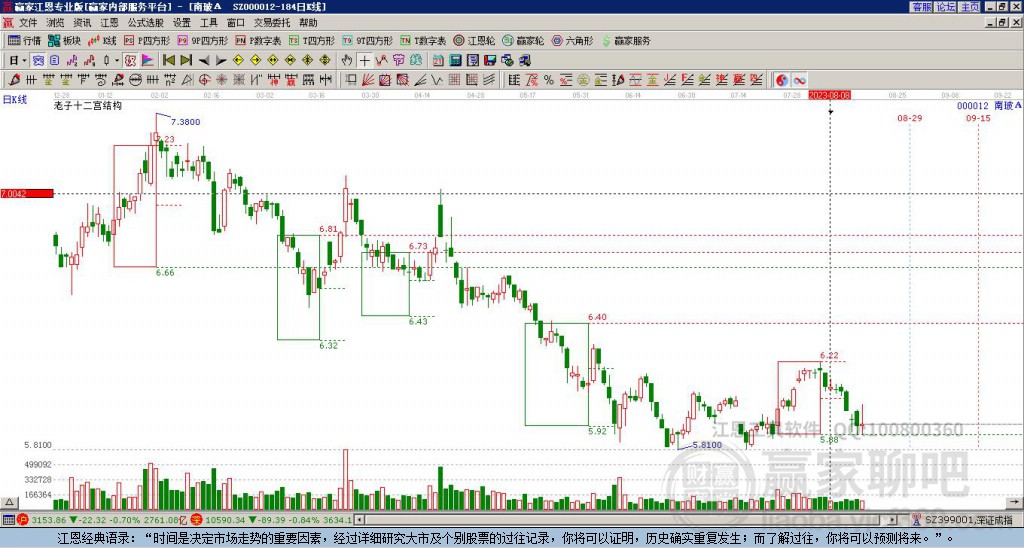This screenshot has width=1024, height=548.
Task: Click the 论坛 button in title bar
Action: pos(945,7)
